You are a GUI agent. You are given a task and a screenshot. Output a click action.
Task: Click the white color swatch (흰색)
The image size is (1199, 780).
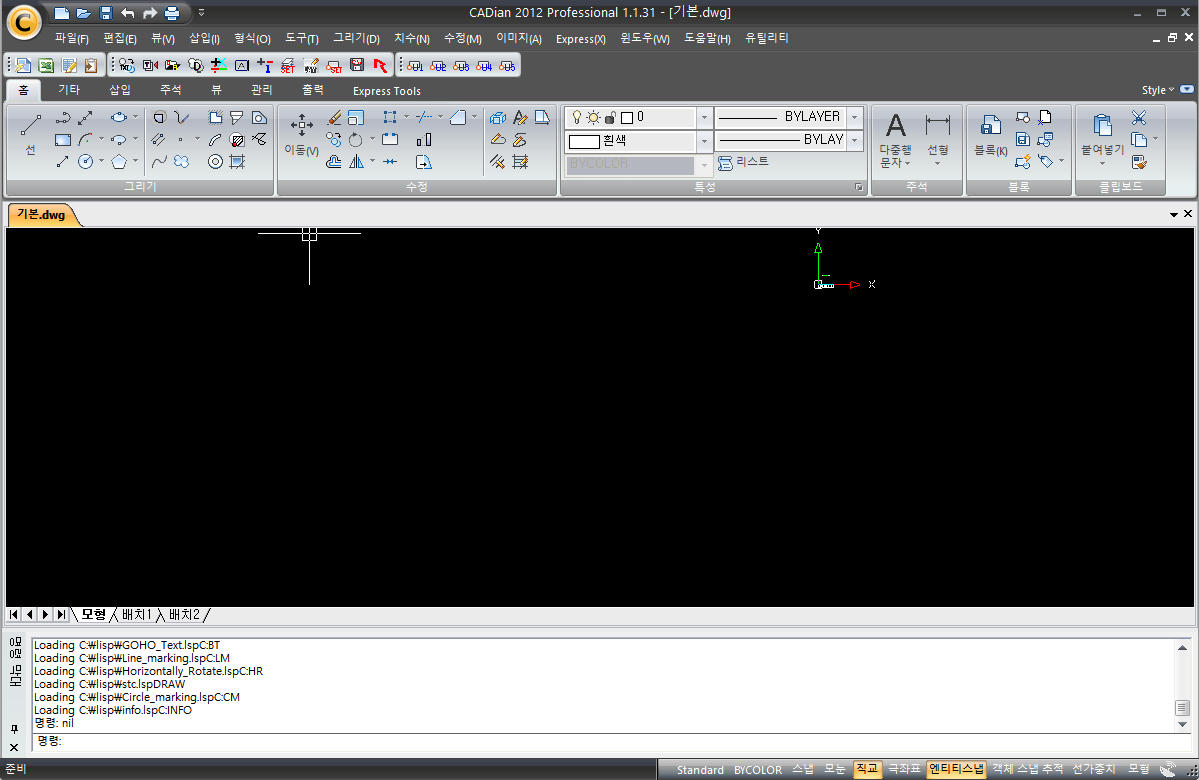584,141
